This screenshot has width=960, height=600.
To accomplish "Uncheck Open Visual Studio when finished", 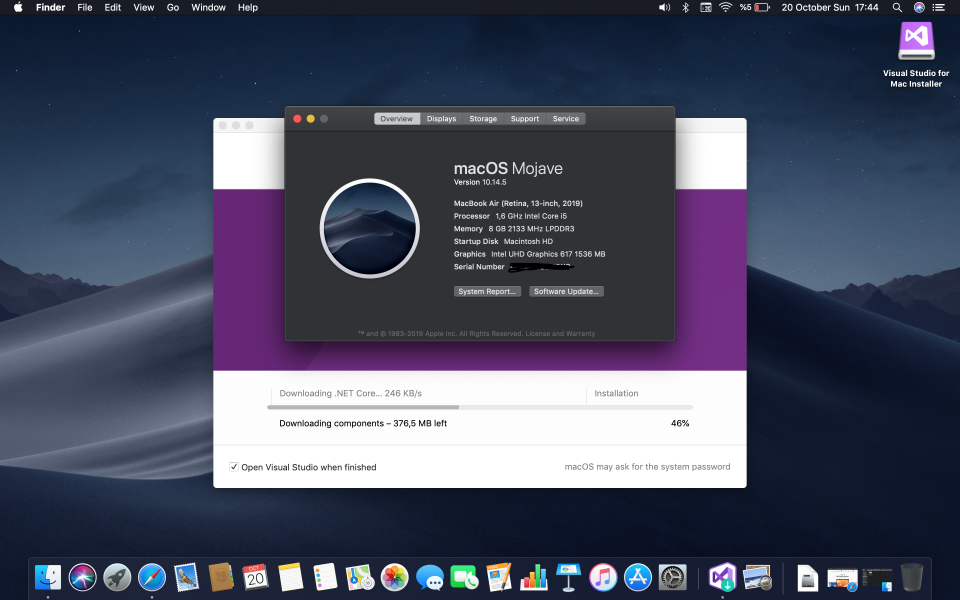I will 233,467.
